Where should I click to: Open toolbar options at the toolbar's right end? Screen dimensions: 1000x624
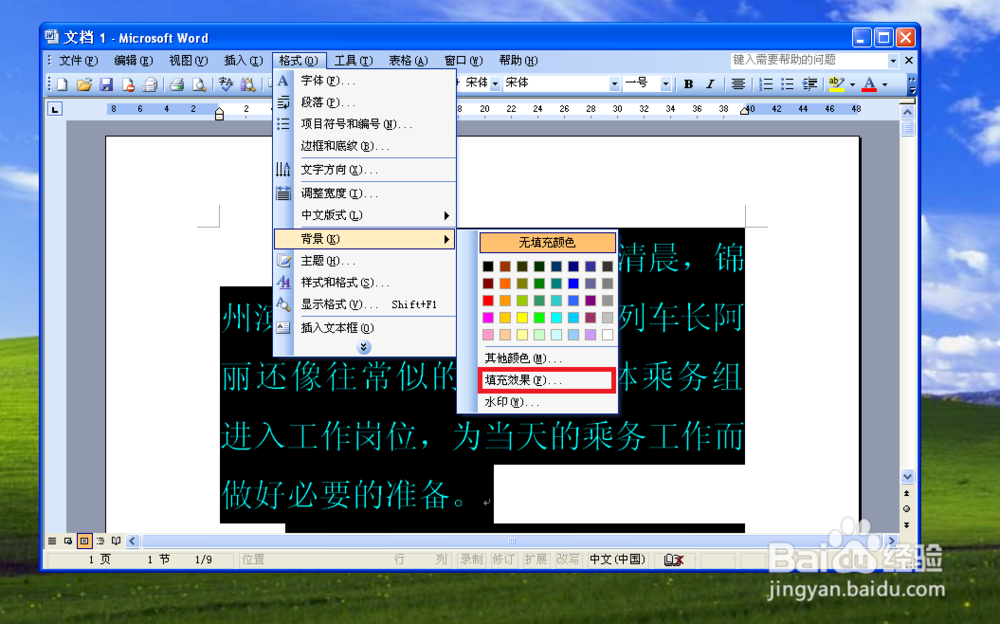[912, 84]
